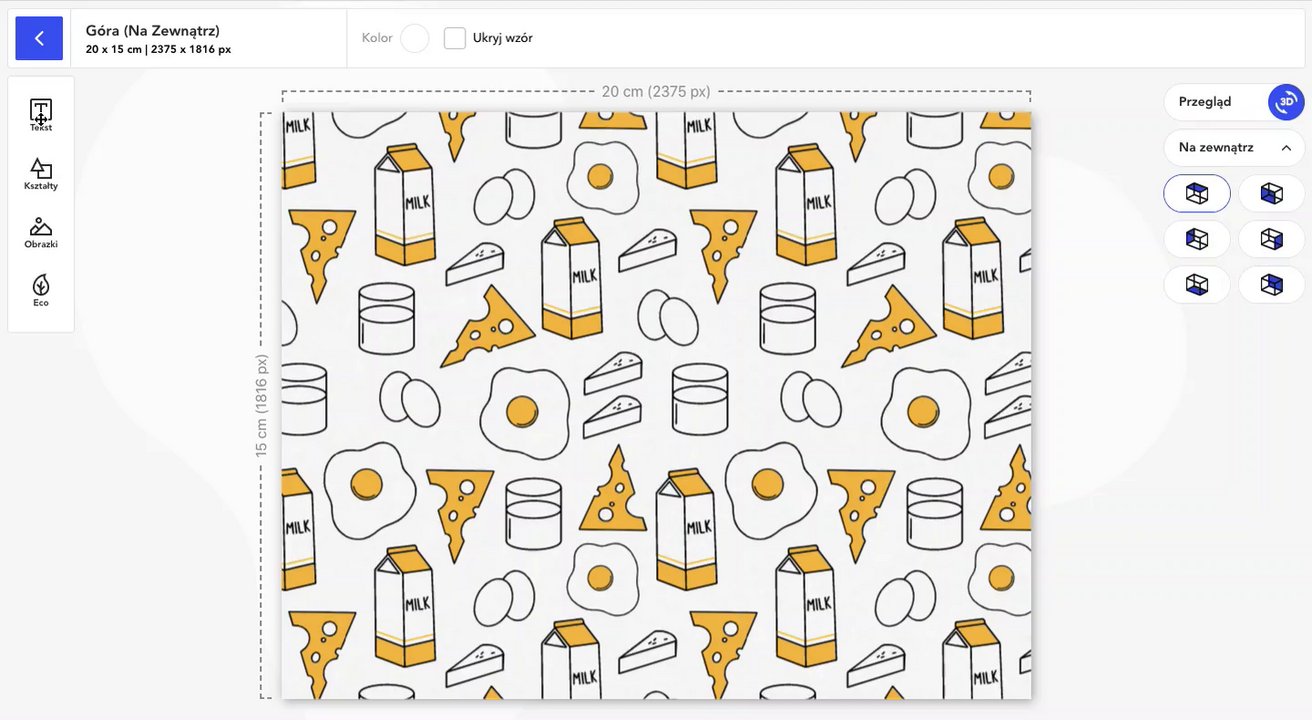Click the Kolor label text
The width and height of the screenshot is (1312, 720).
377,38
